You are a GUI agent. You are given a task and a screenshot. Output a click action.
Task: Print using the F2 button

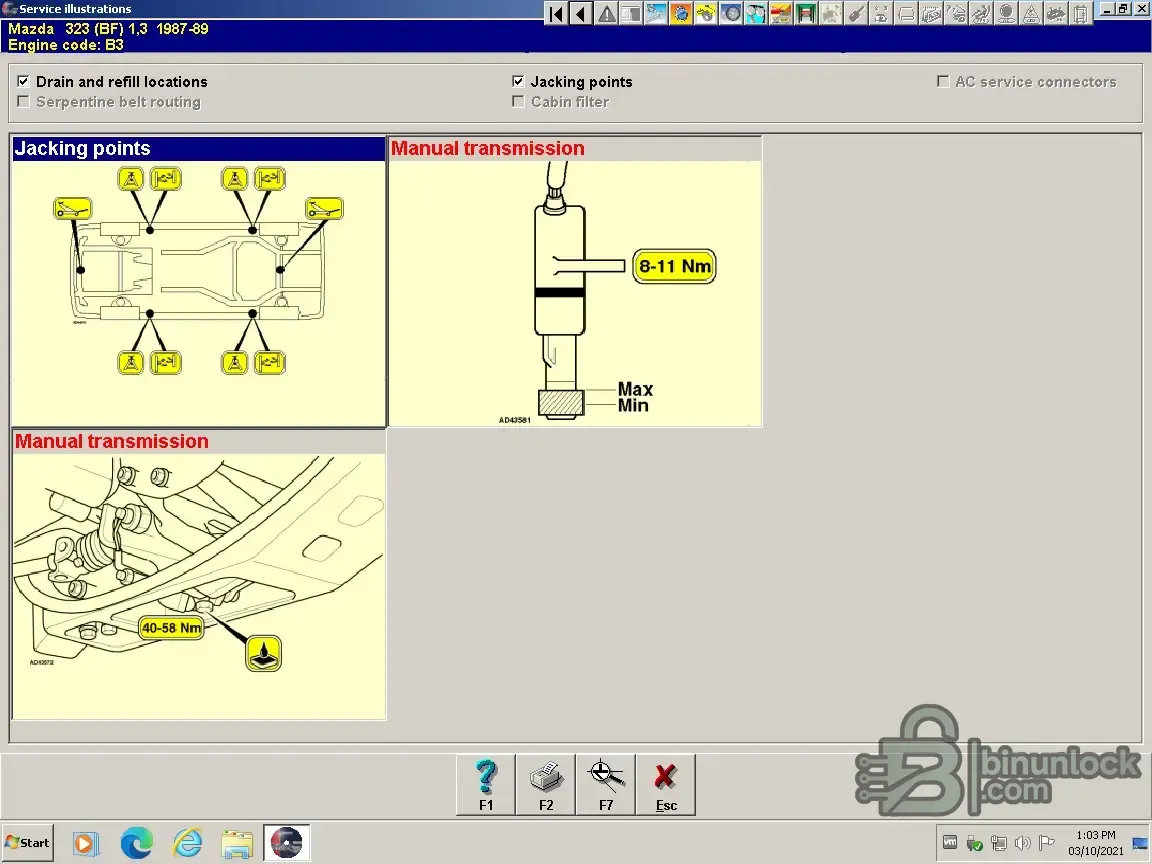tap(546, 785)
